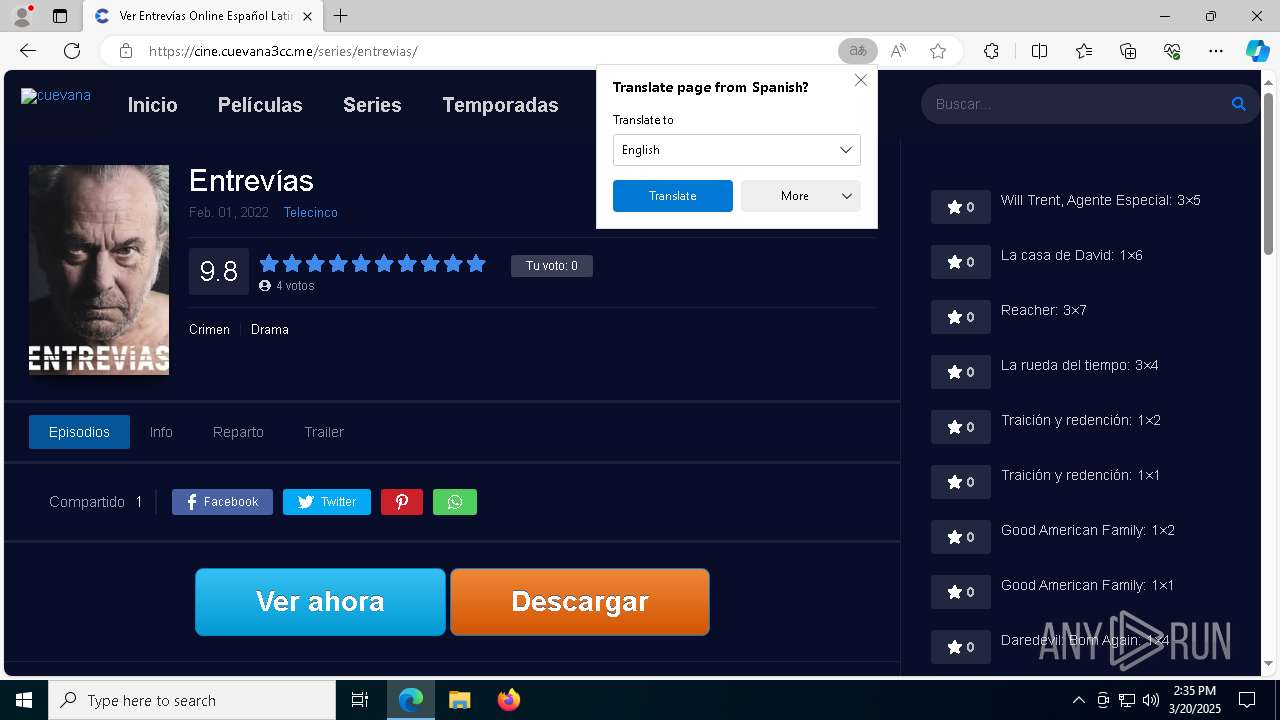Viewport: 1280px width, 720px height.
Task: Open Task View on the taskbar
Action: (x=360, y=700)
